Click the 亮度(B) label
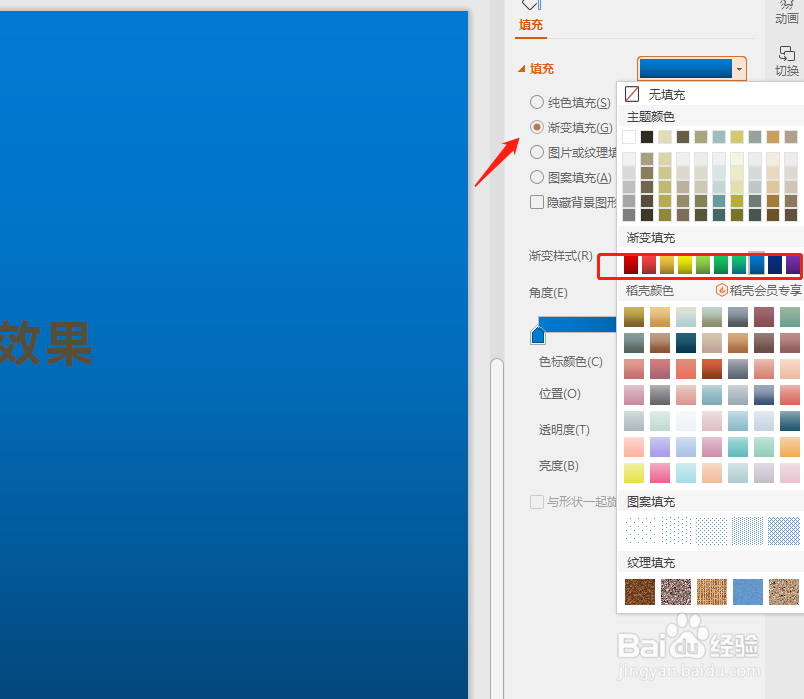The height and width of the screenshot is (699, 804). [x=558, y=466]
